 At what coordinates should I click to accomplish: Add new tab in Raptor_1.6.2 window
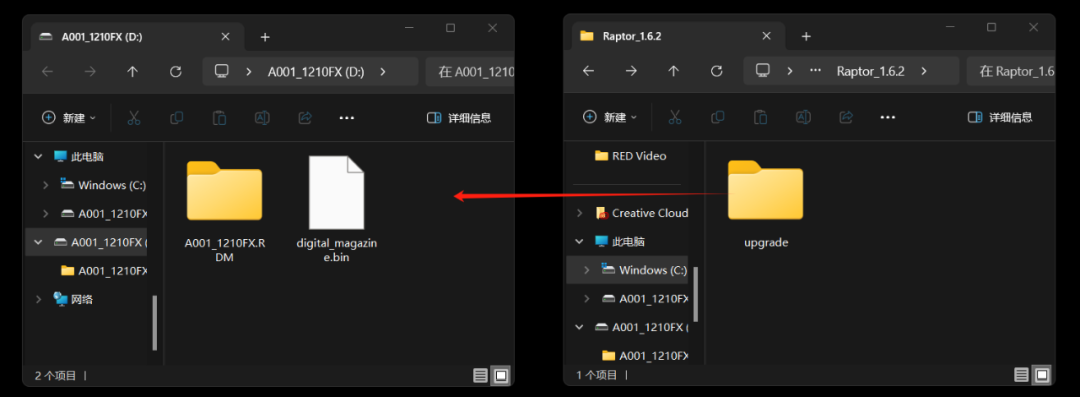tap(807, 37)
